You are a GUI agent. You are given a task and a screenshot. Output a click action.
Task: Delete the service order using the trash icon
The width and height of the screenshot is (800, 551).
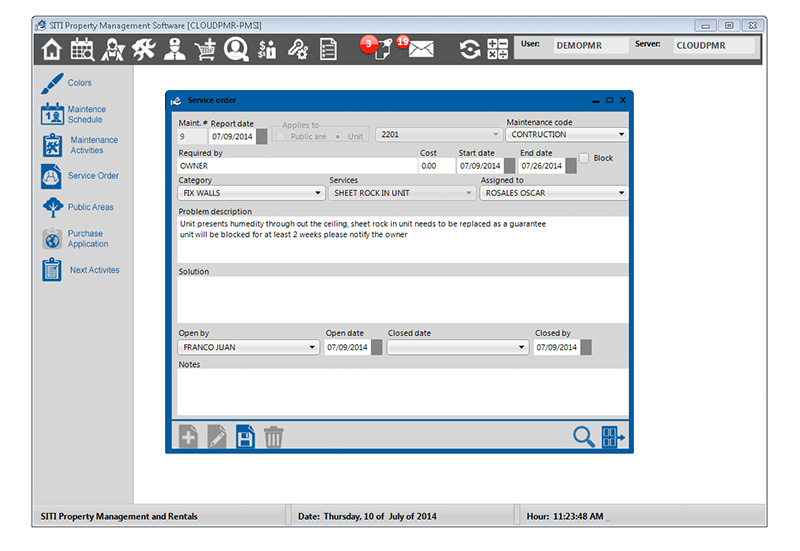(x=274, y=436)
